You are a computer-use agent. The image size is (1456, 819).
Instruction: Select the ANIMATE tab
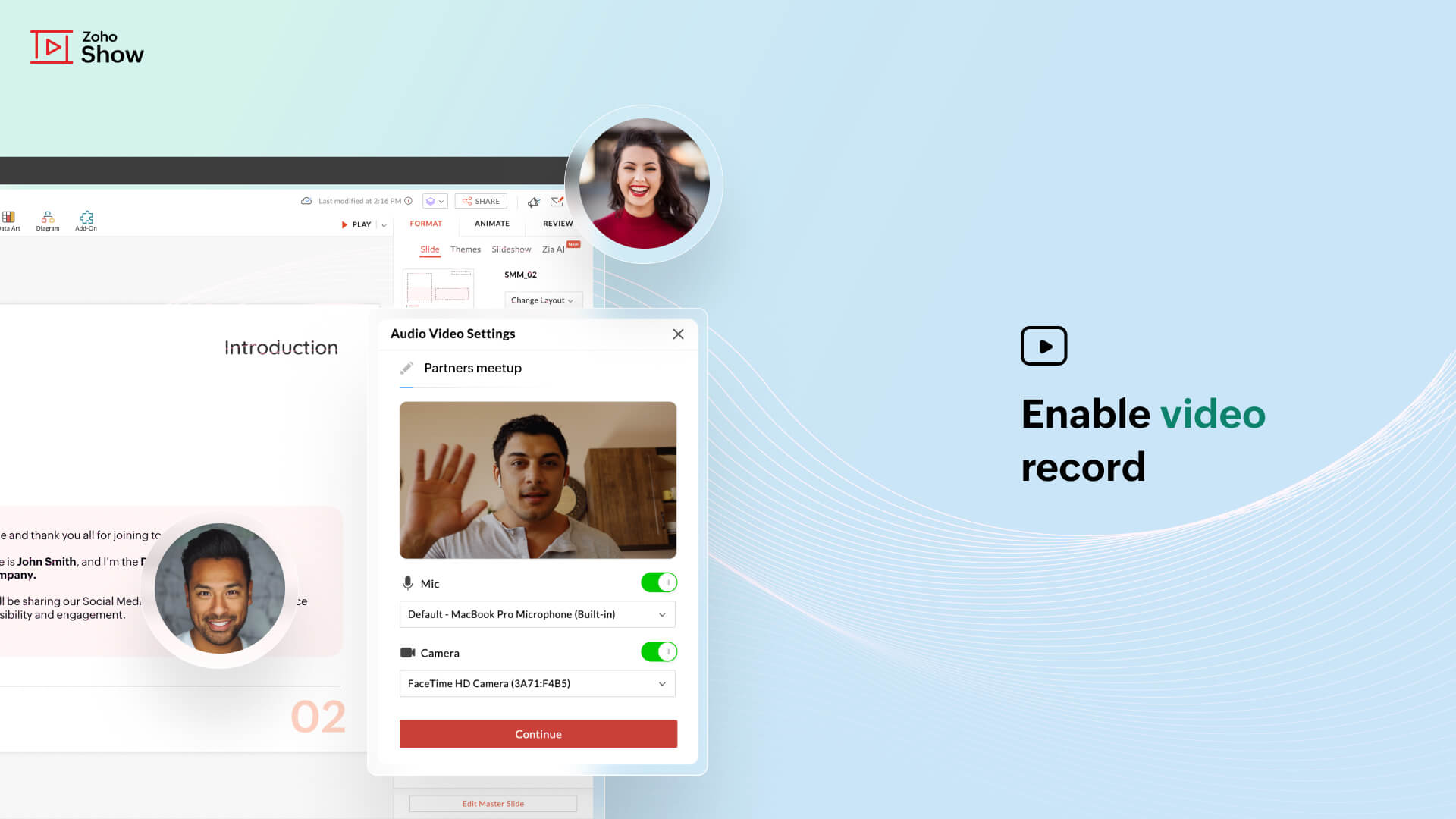491,223
